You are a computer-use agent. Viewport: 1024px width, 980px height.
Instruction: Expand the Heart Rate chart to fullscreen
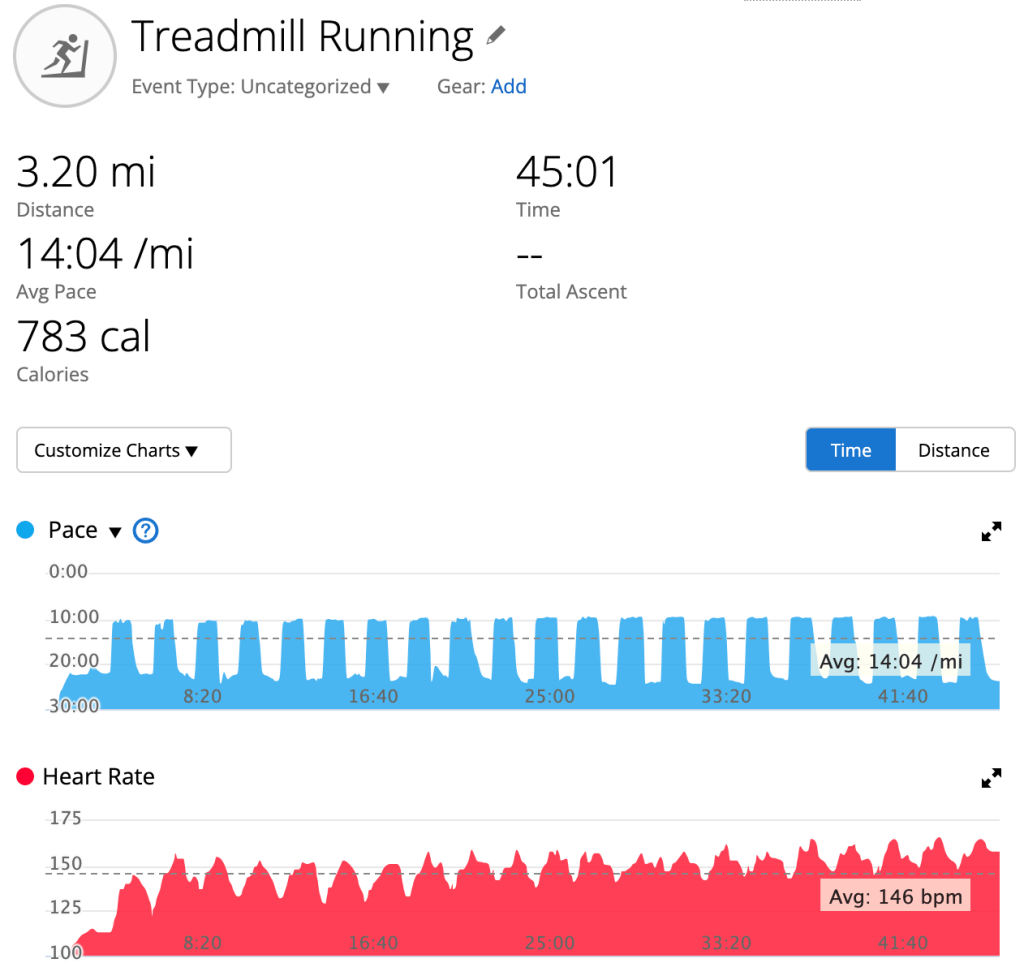pyautogui.click(x=991, y=778)
